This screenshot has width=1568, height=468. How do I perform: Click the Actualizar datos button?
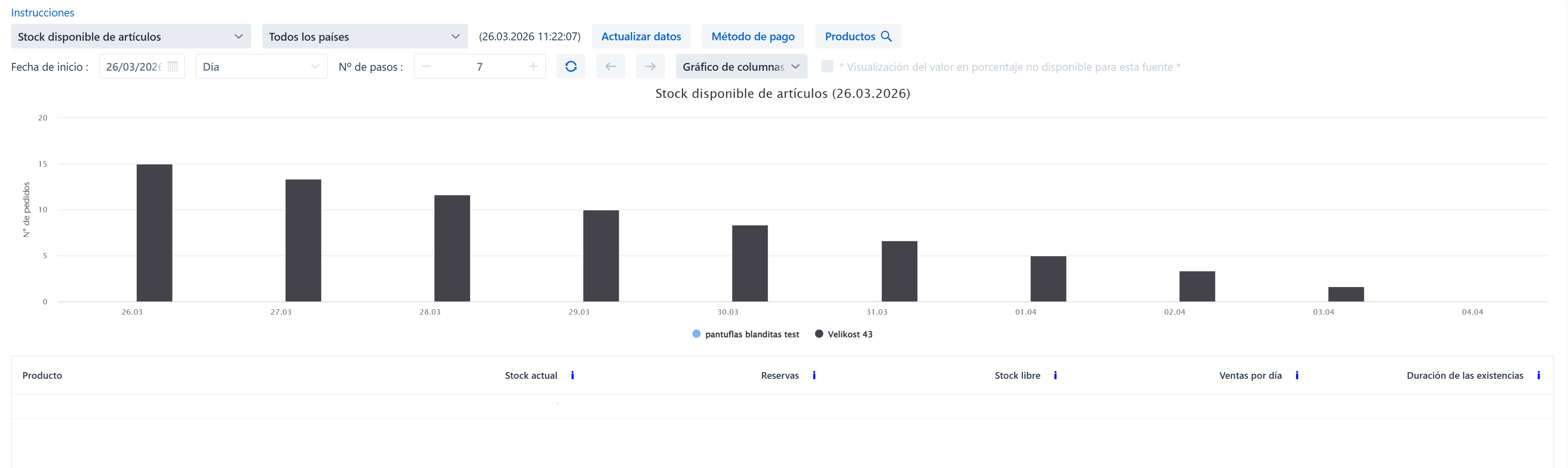(641, 37)
